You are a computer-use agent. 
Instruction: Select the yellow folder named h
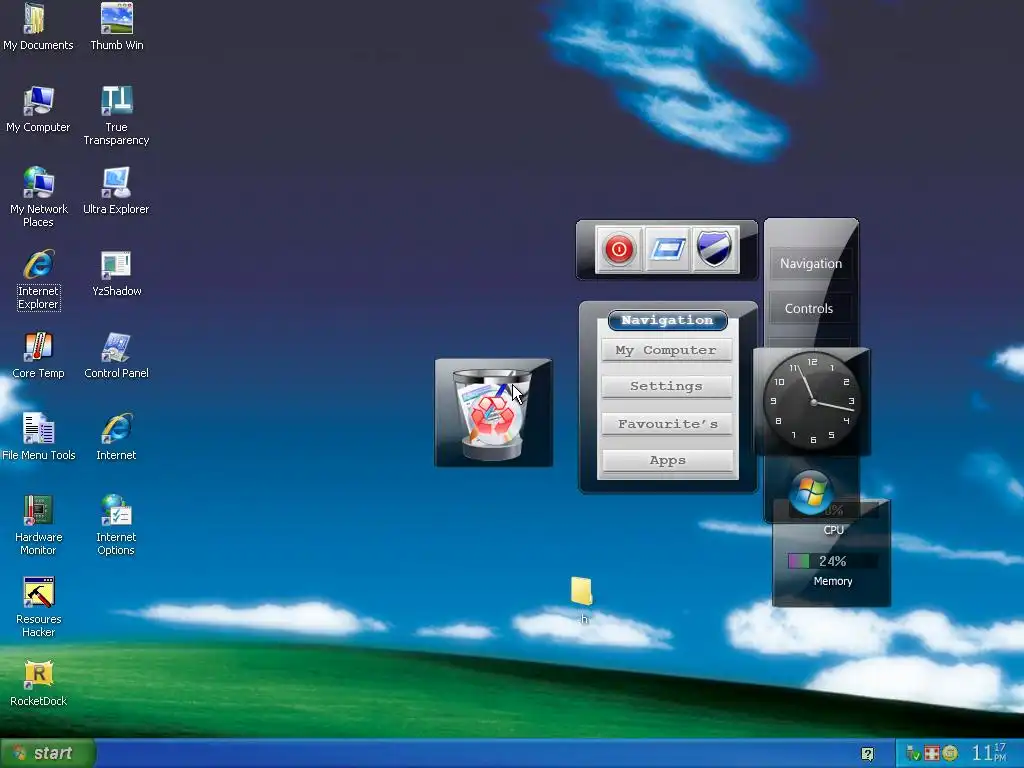581,600
